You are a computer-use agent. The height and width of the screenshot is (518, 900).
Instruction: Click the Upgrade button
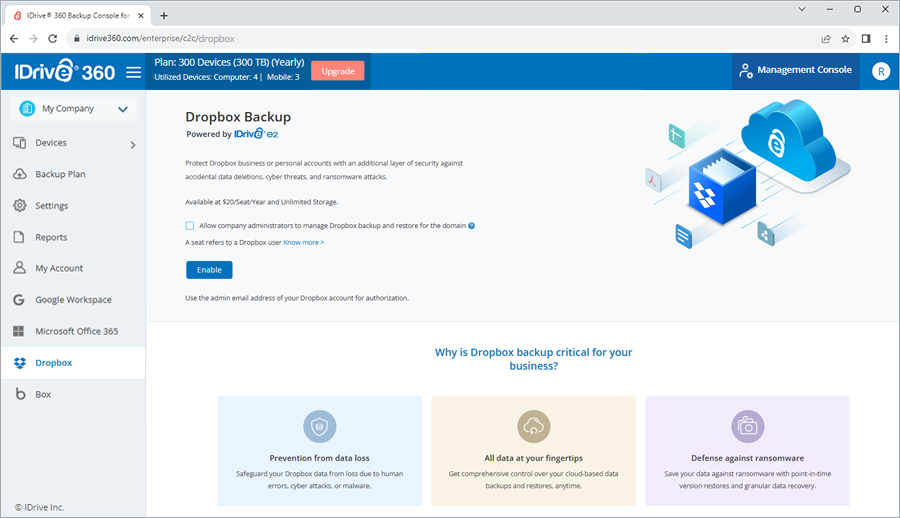[x=337, y=71]
